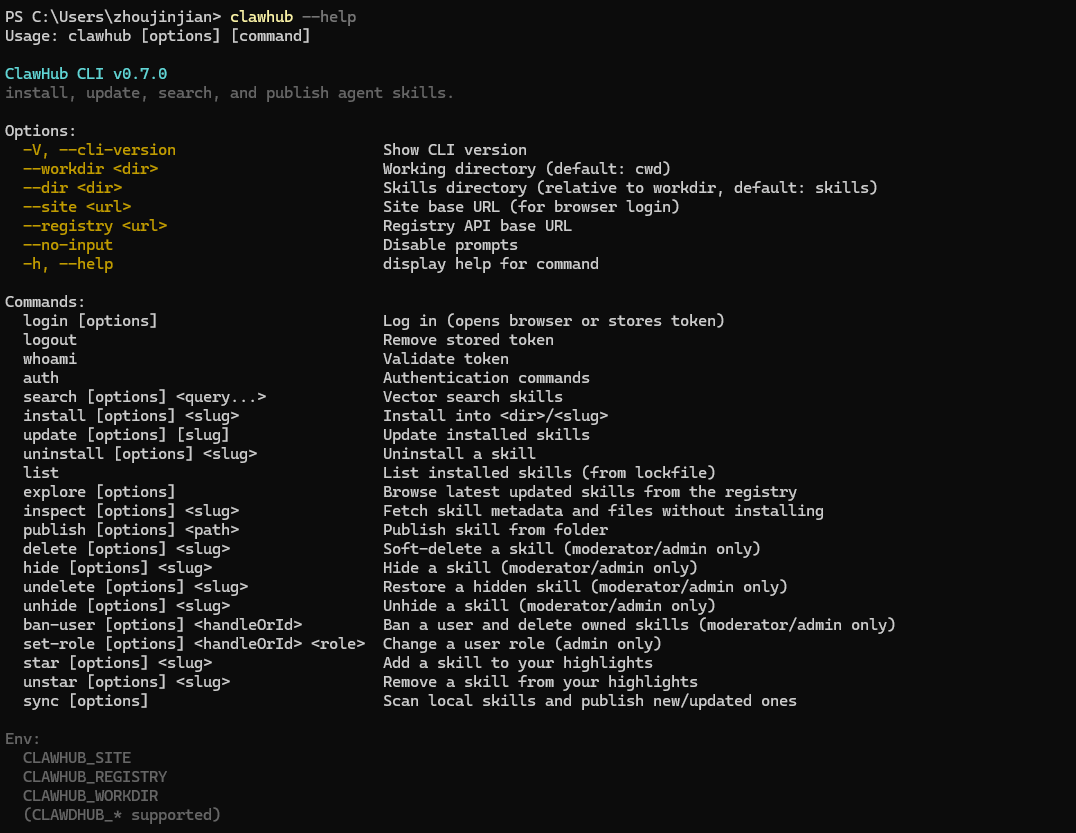Click the 'search [options] <query...>' command
The width and height of the screenshot is (1076, 833).
click(144, 397)
